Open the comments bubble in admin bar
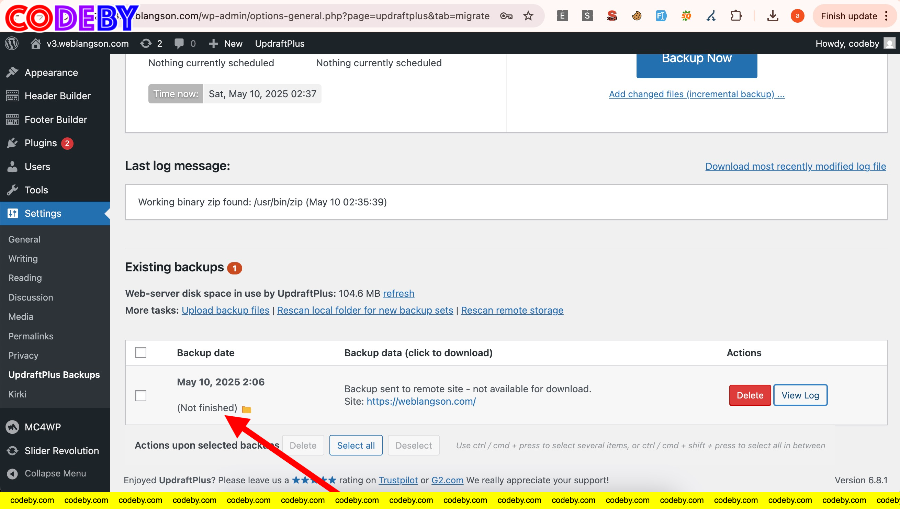This screenshot has height=509, width=900. (185, 44)
